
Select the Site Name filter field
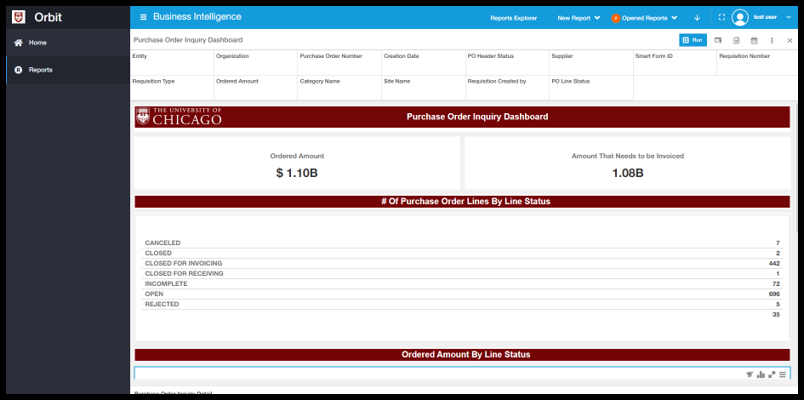pyautogui.click(x=424, y=88)
